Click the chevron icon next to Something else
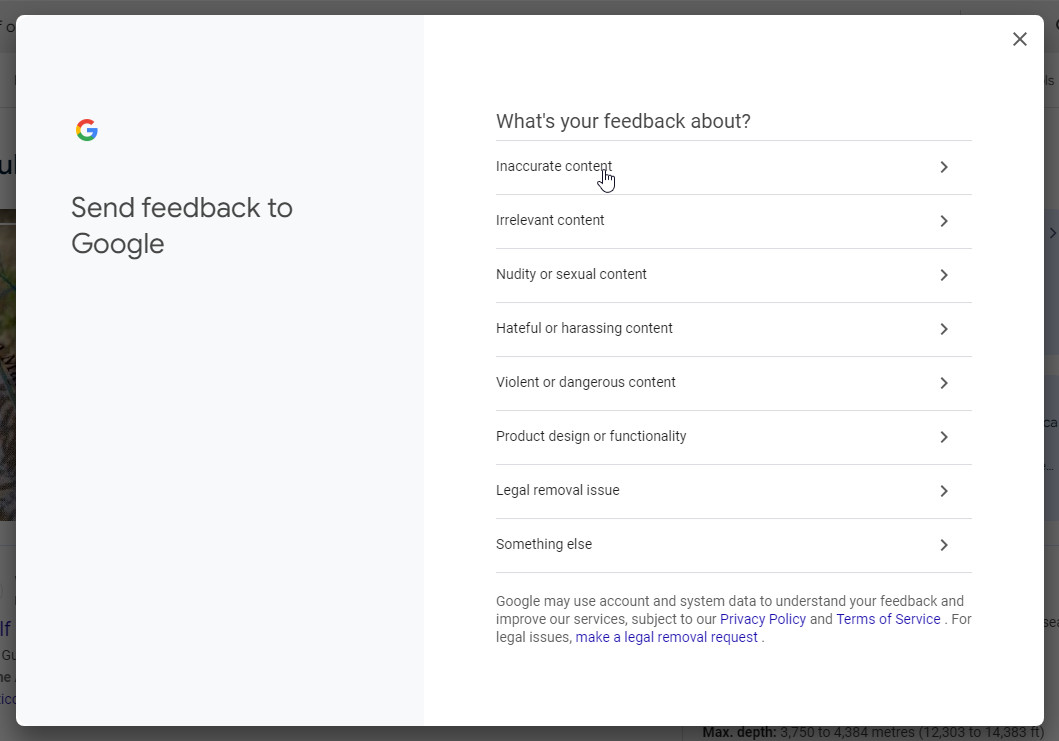The width and height of the screenshot is (1059, 741). click(x=943, y=545)
